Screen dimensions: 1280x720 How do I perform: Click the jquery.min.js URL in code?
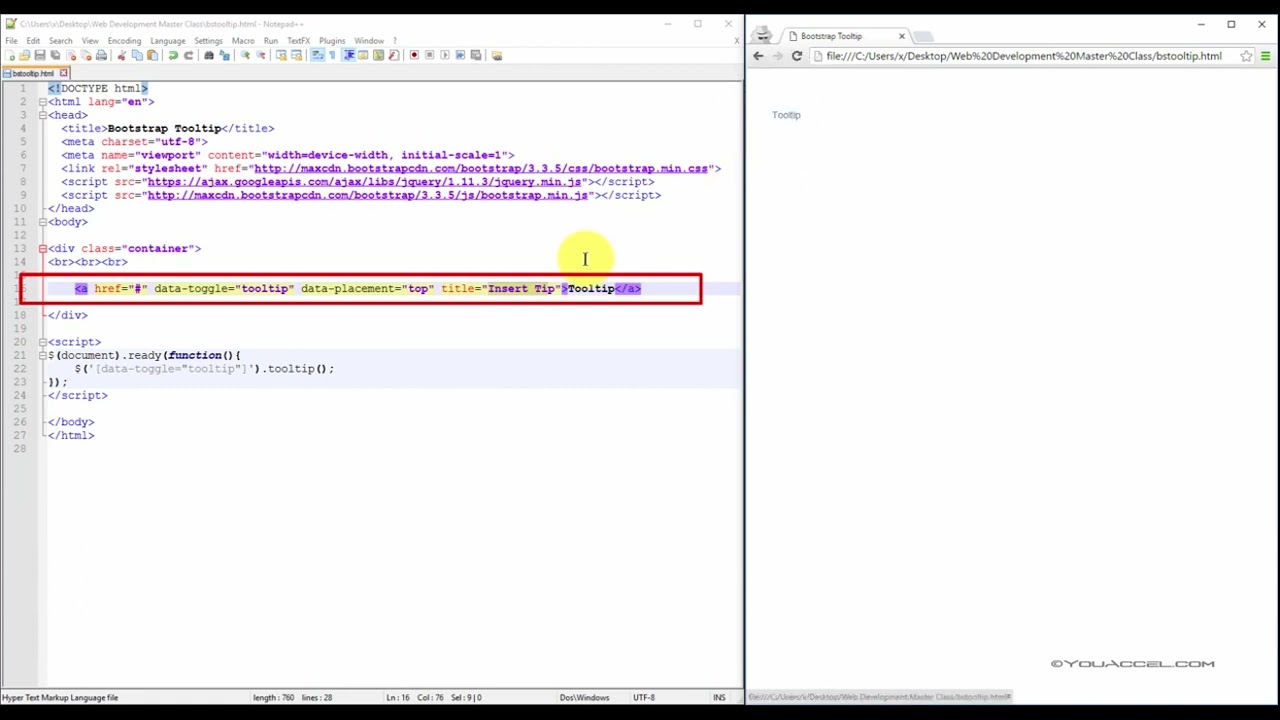coord(364,182)
